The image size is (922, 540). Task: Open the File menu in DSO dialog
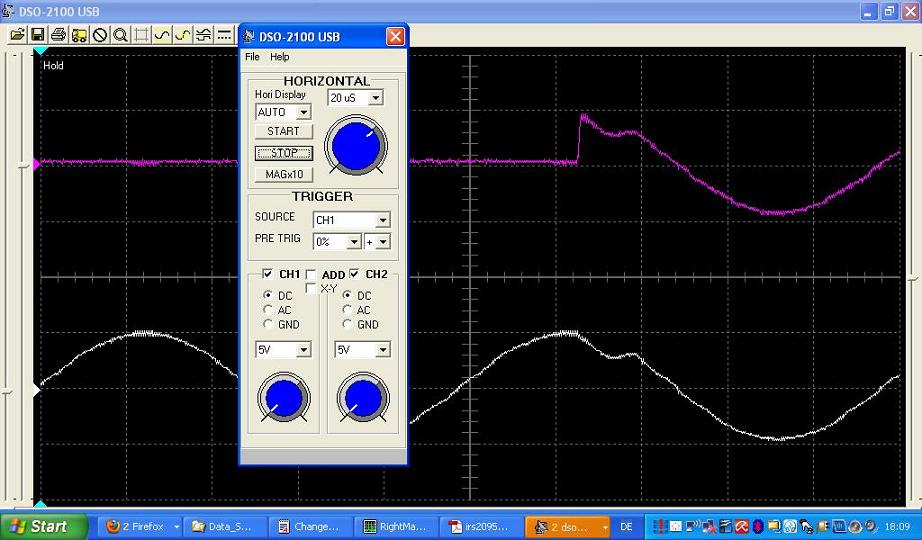[x=252, y=56]
